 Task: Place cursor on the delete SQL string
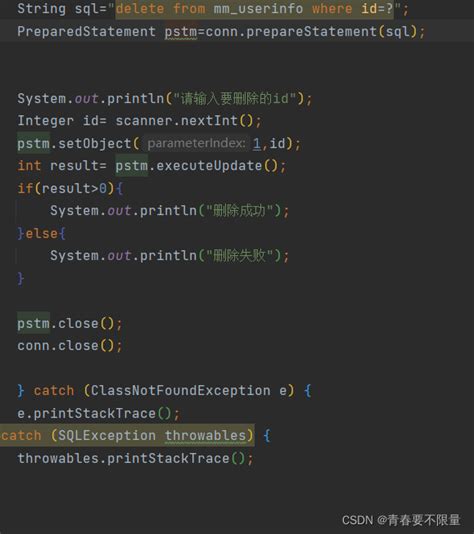pyautogui.click(x=254, y=8)
